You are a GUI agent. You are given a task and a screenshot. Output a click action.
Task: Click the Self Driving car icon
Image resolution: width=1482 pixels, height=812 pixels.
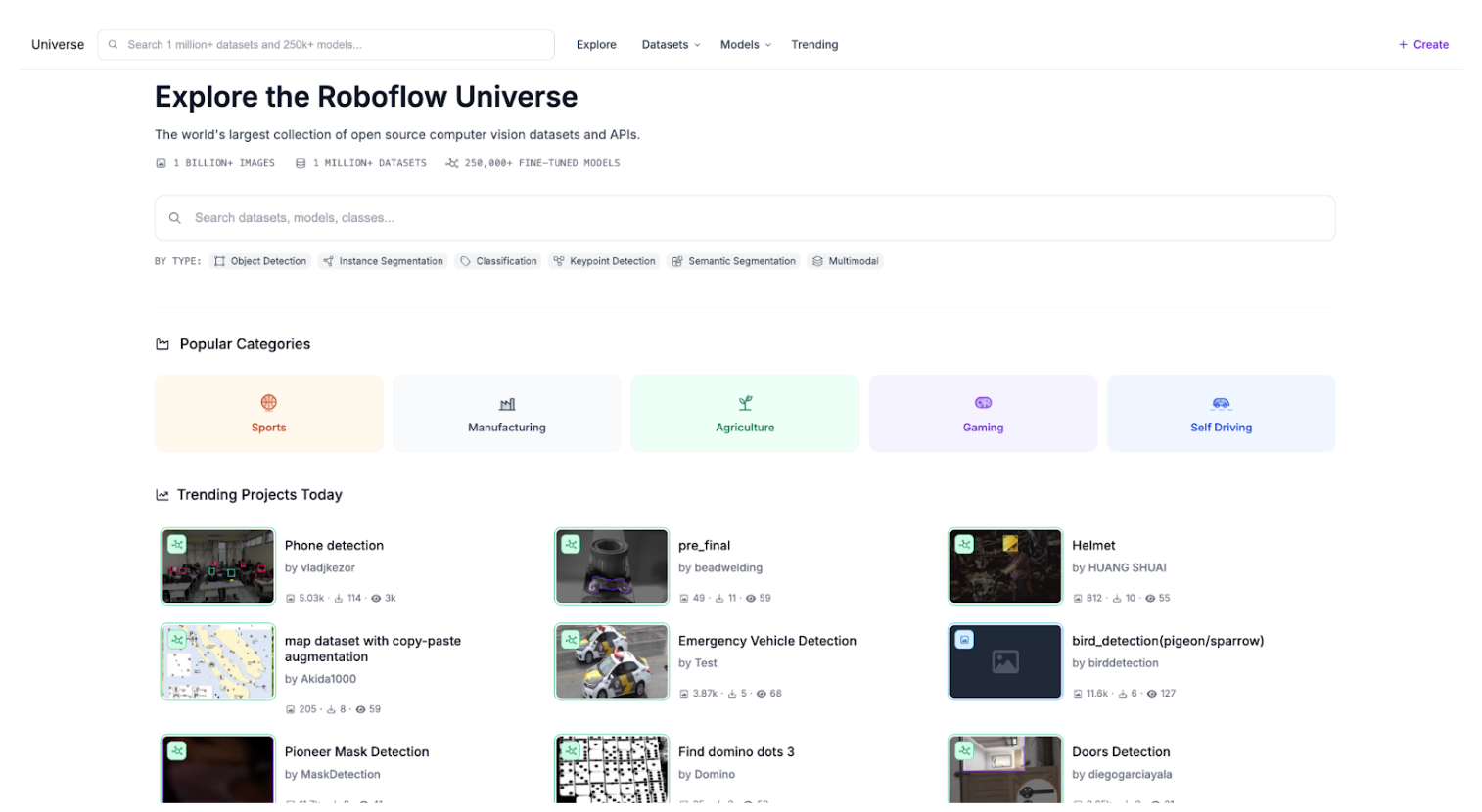[1221, 403]
